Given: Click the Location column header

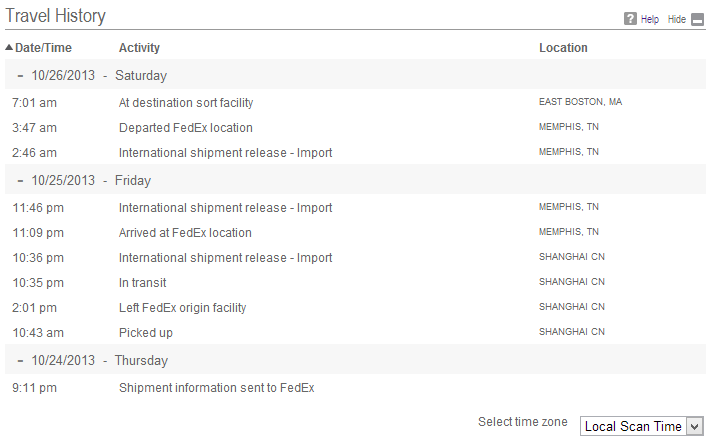Looking at the screenshot, I should [x=563, y=48].
